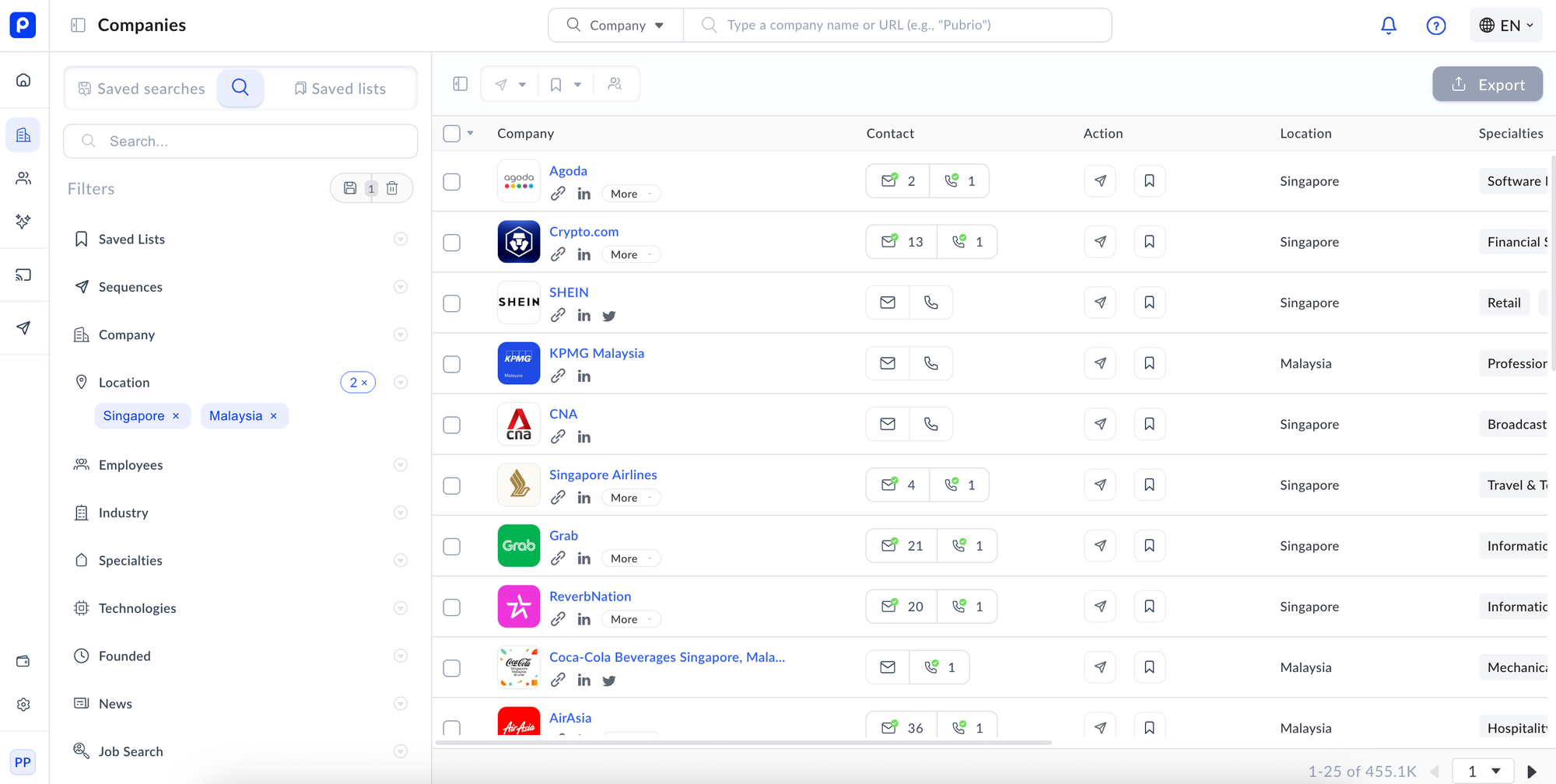
Task: Select the Crypto.com row checkbox
Action: coord(452,243)
